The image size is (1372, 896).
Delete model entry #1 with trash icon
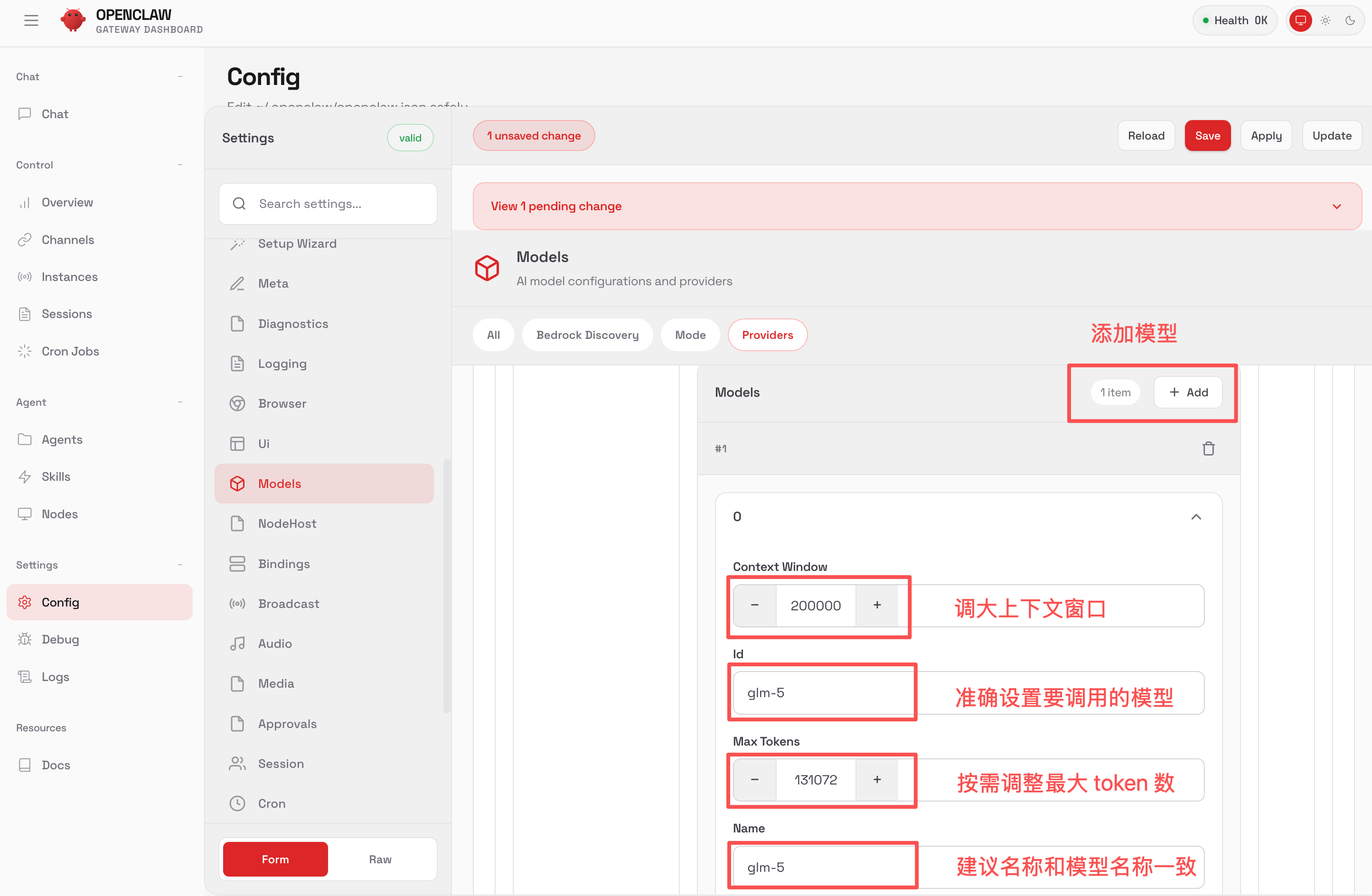[1208, 448]
